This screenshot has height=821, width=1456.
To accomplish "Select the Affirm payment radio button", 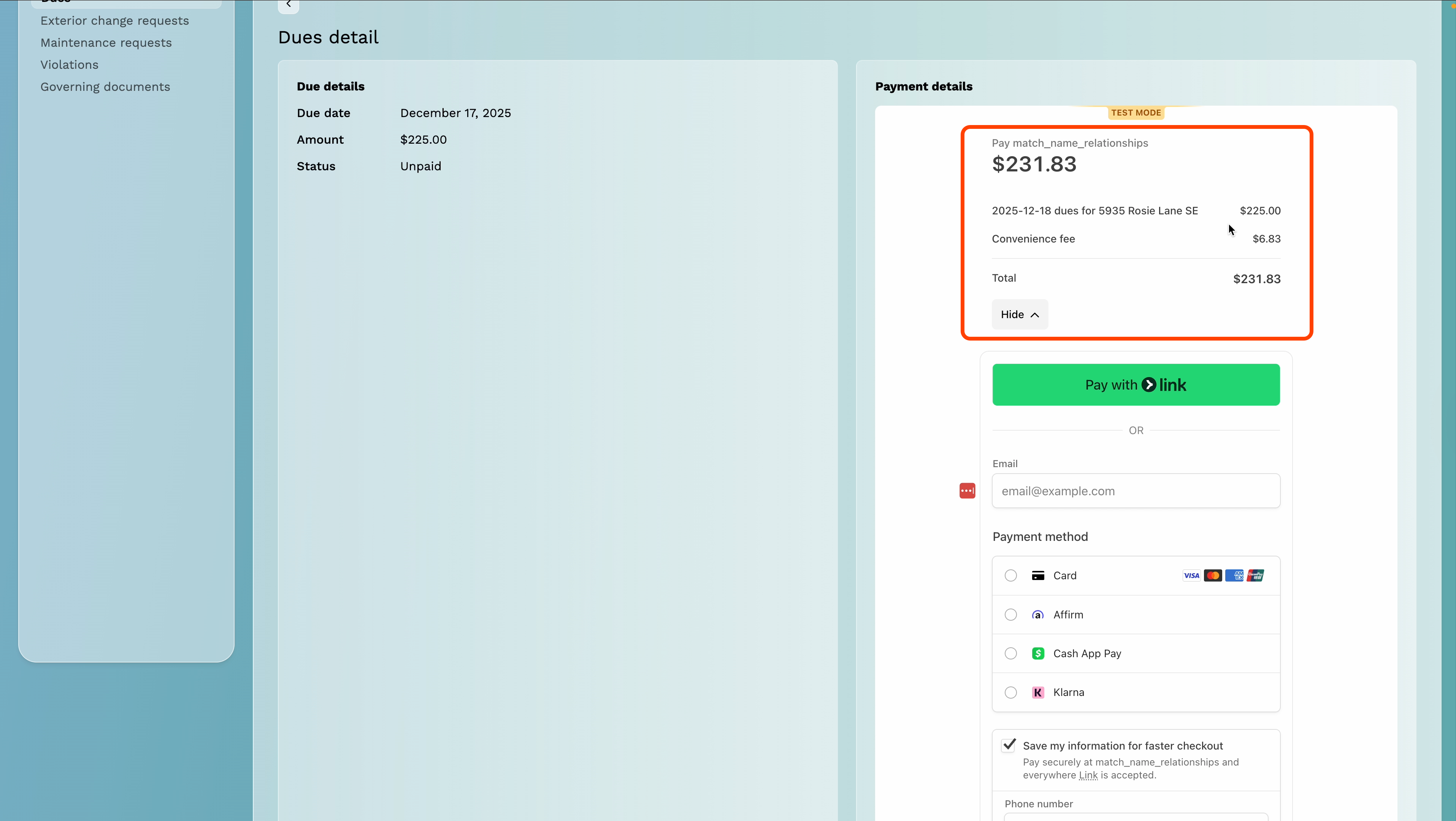I will 1010,614.
